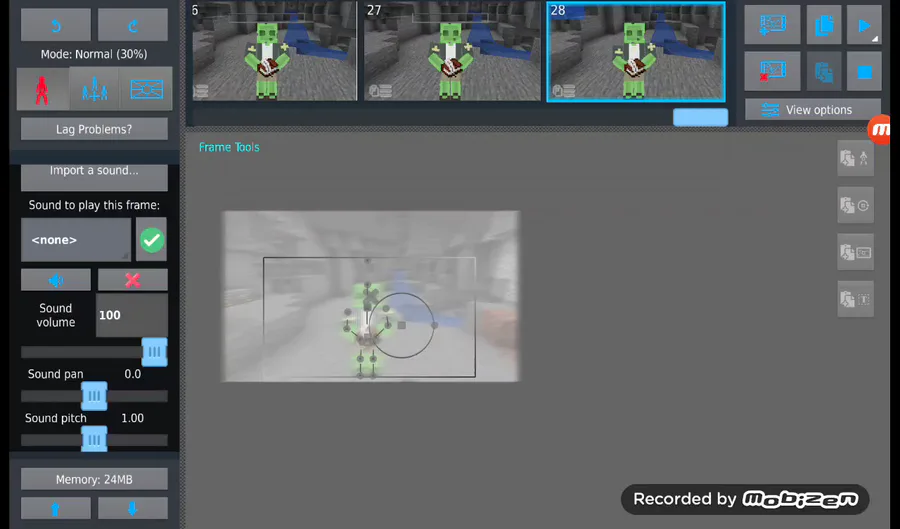Paste the camera/background into frame
The height and width of the screenshot is (529, 900).
(855, 252)
